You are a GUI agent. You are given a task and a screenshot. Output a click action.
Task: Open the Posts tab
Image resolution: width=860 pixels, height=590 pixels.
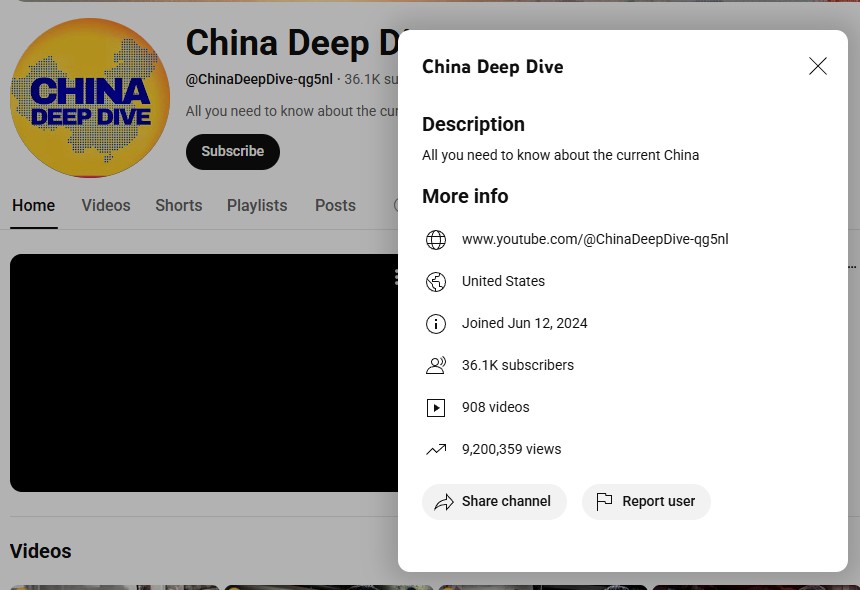pyautogui.click(x=335, y=206)
